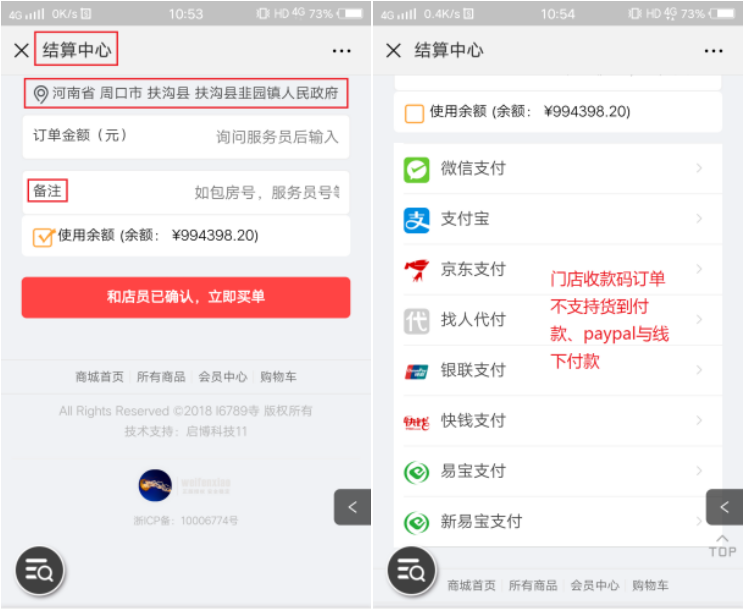Tap the red JD Pay dog icon
Viewport: 743px width, 610px height.
click(x=416, y=270)
